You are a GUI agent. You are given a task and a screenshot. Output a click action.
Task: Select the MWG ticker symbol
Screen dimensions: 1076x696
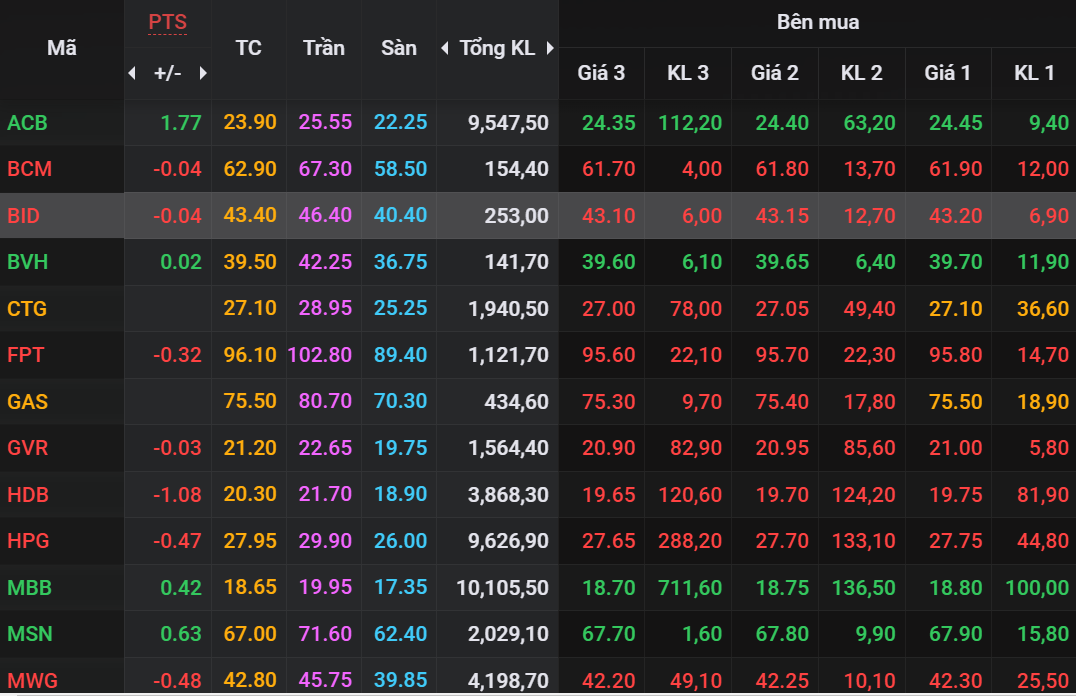coord(32,681)
